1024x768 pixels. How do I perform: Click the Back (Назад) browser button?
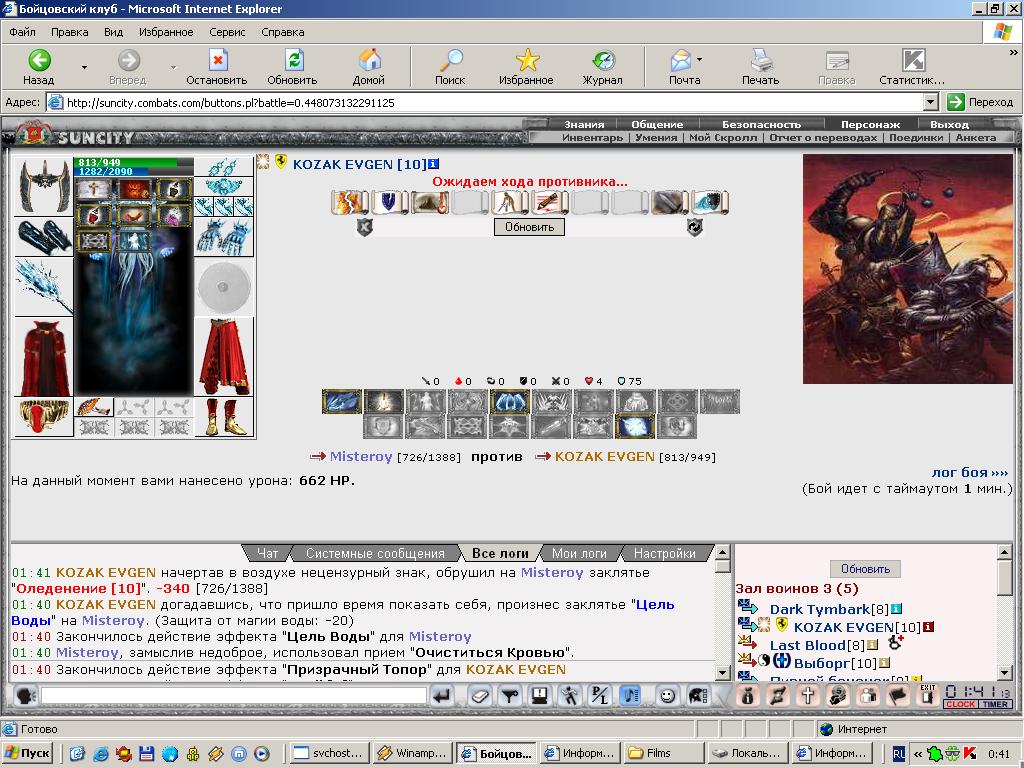click(x=39, y=67)
